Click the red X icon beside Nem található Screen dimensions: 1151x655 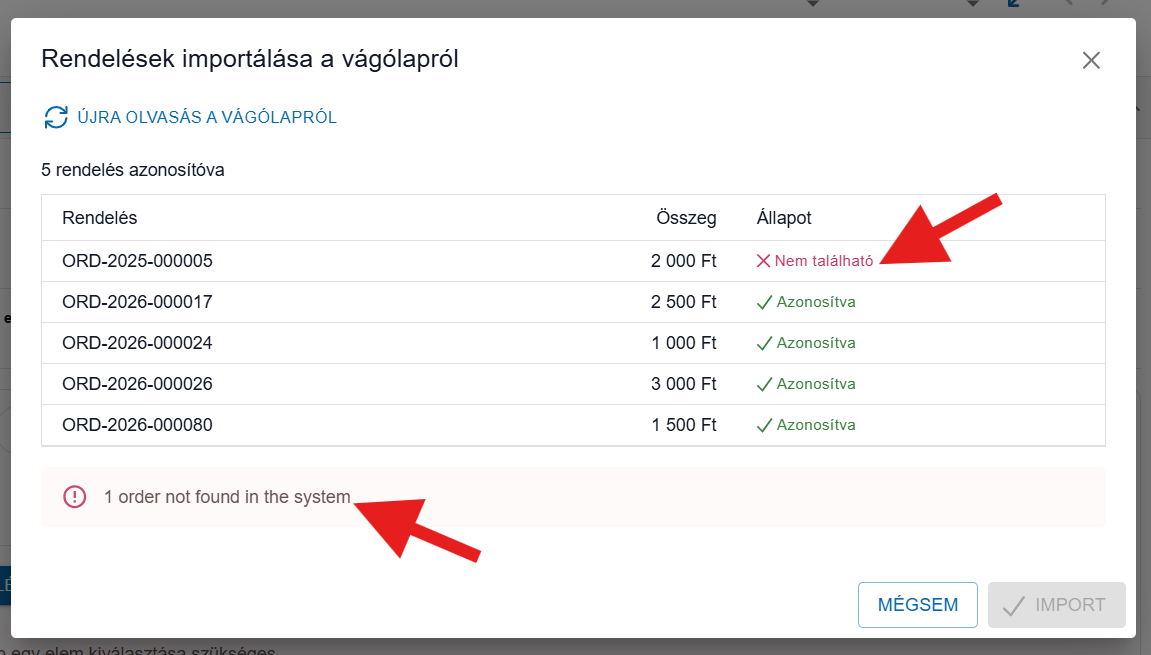click(x=763, y=261)
